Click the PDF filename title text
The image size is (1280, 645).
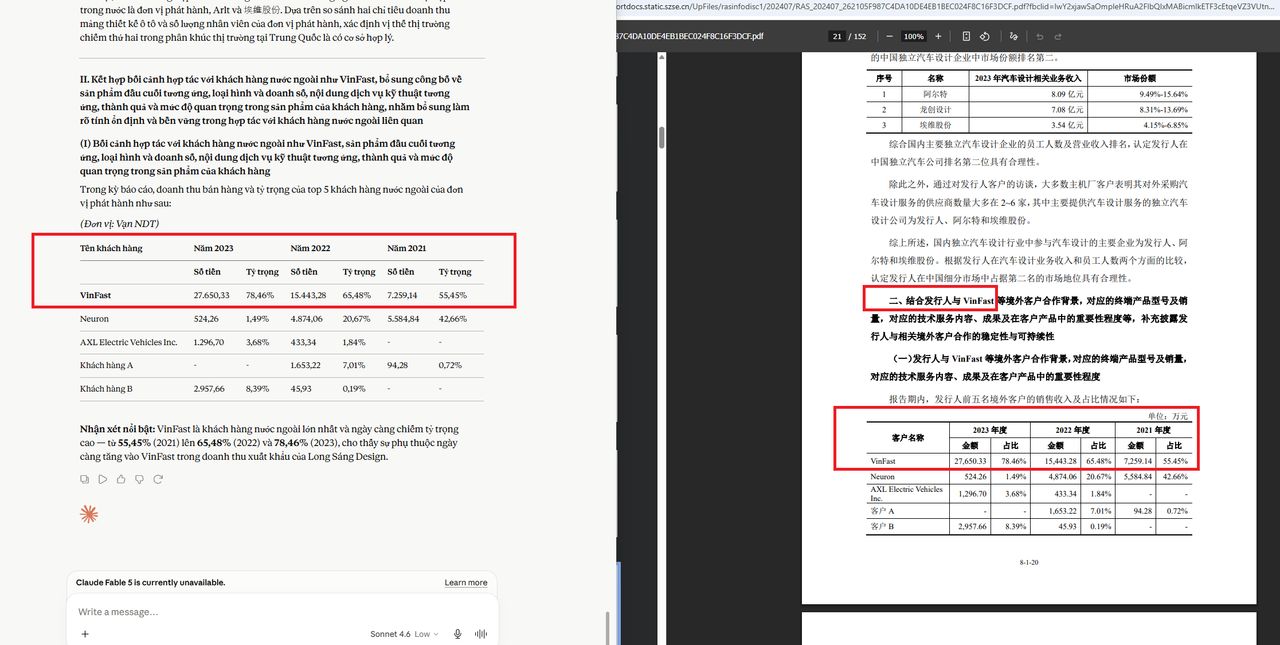coord(690,36)
